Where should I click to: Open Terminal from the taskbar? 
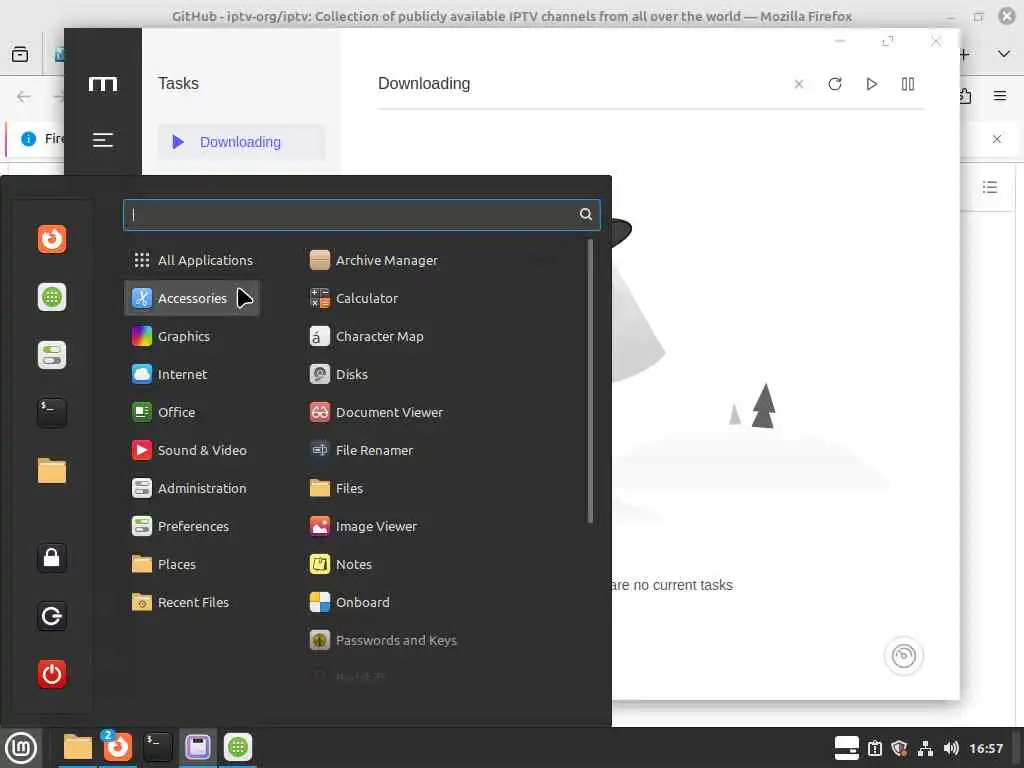coord(157,747)
